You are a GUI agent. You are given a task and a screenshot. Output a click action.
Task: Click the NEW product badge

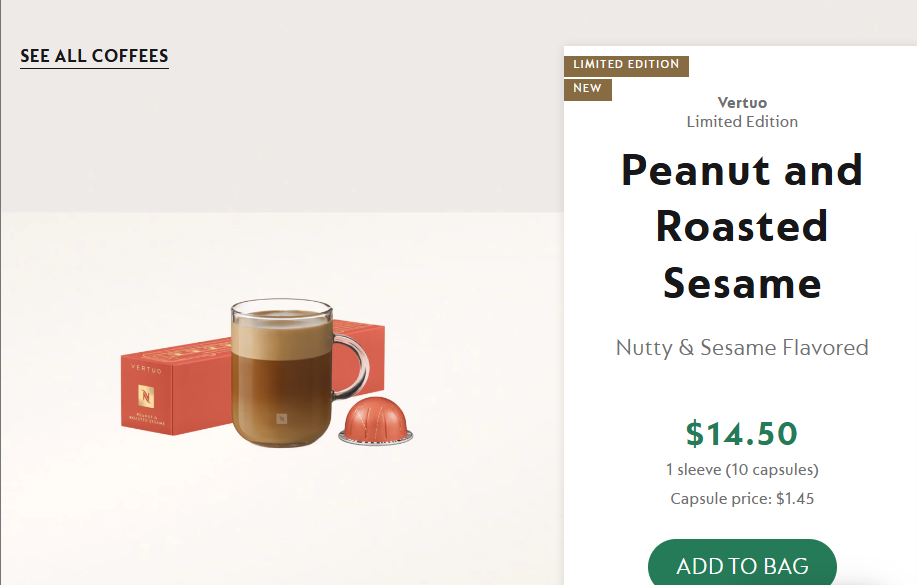[x=587, y=89]
